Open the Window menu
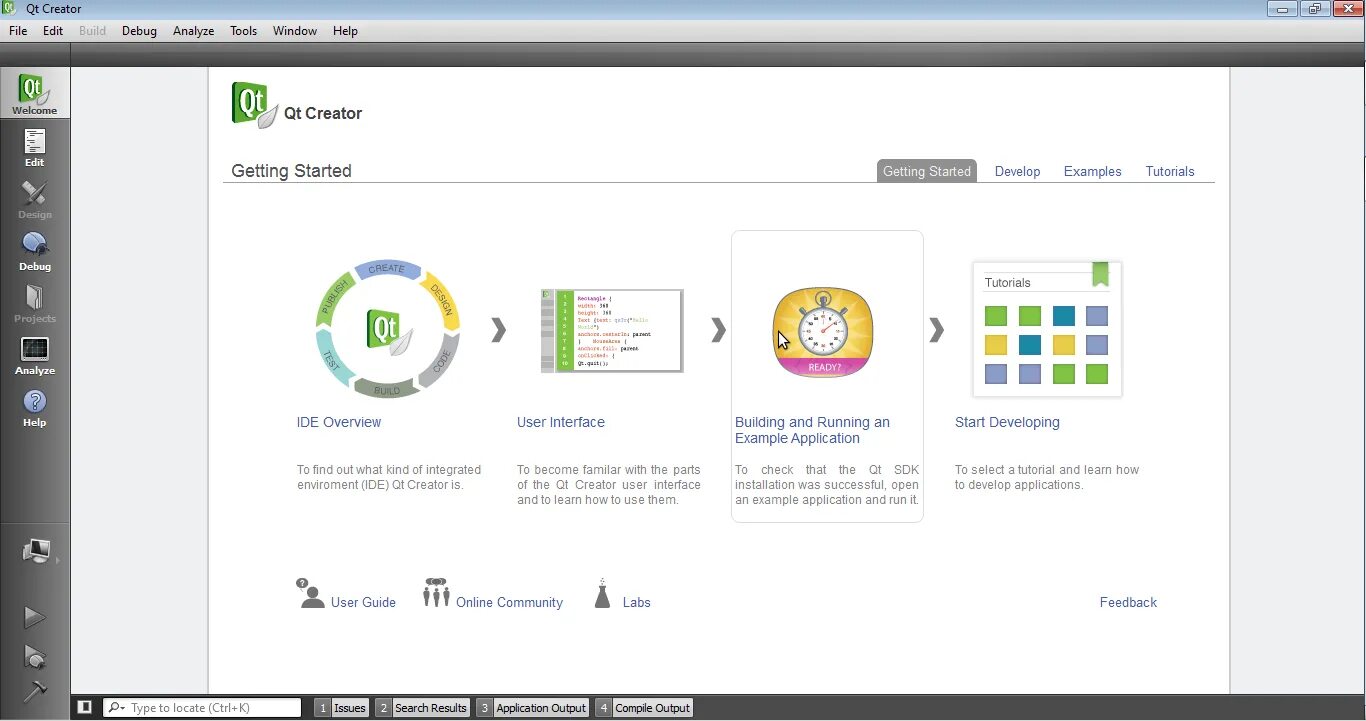The image size is (1366, 721). [x=295, y=31]
